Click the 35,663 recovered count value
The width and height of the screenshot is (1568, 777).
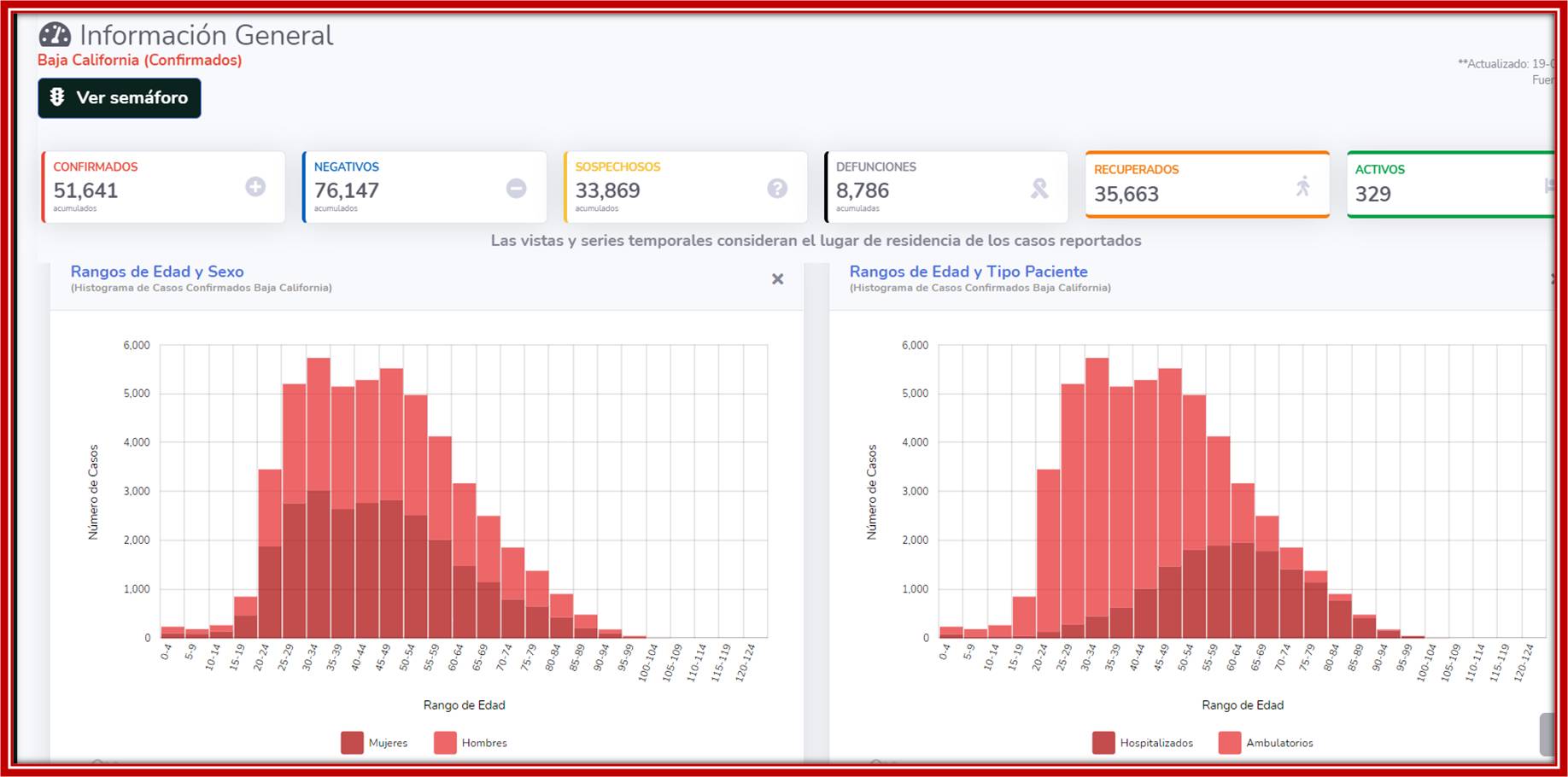1126,194
